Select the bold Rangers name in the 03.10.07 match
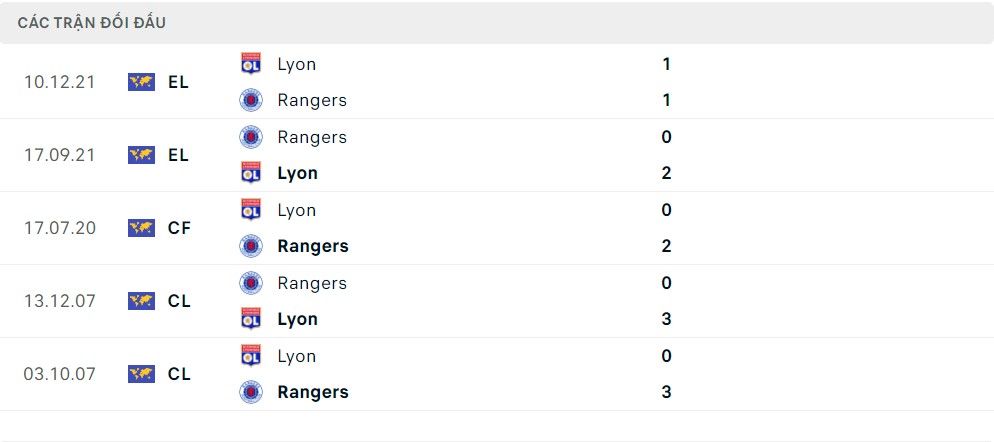This screenshot has height=442, width=994. pos(313,392)
